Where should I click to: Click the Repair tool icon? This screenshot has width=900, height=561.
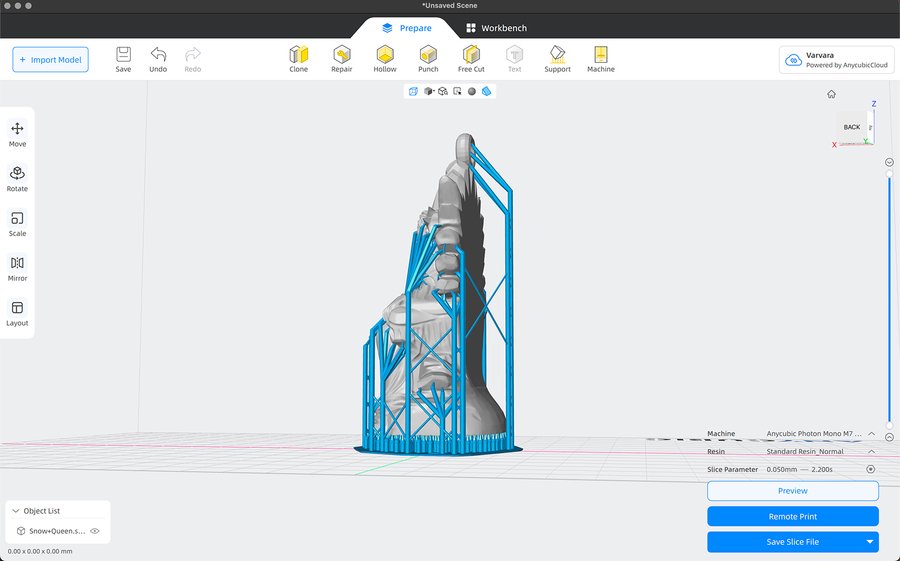point(342,59)
